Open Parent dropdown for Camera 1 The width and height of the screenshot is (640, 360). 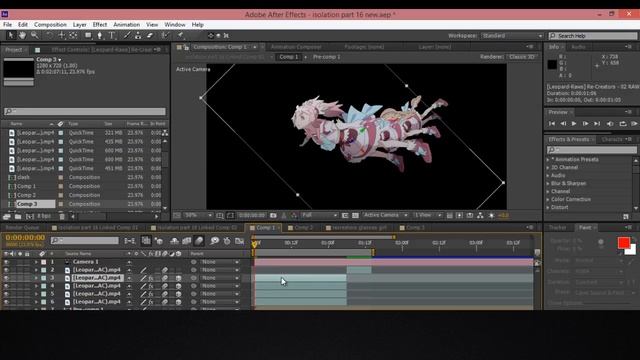(x=220, y=262)
